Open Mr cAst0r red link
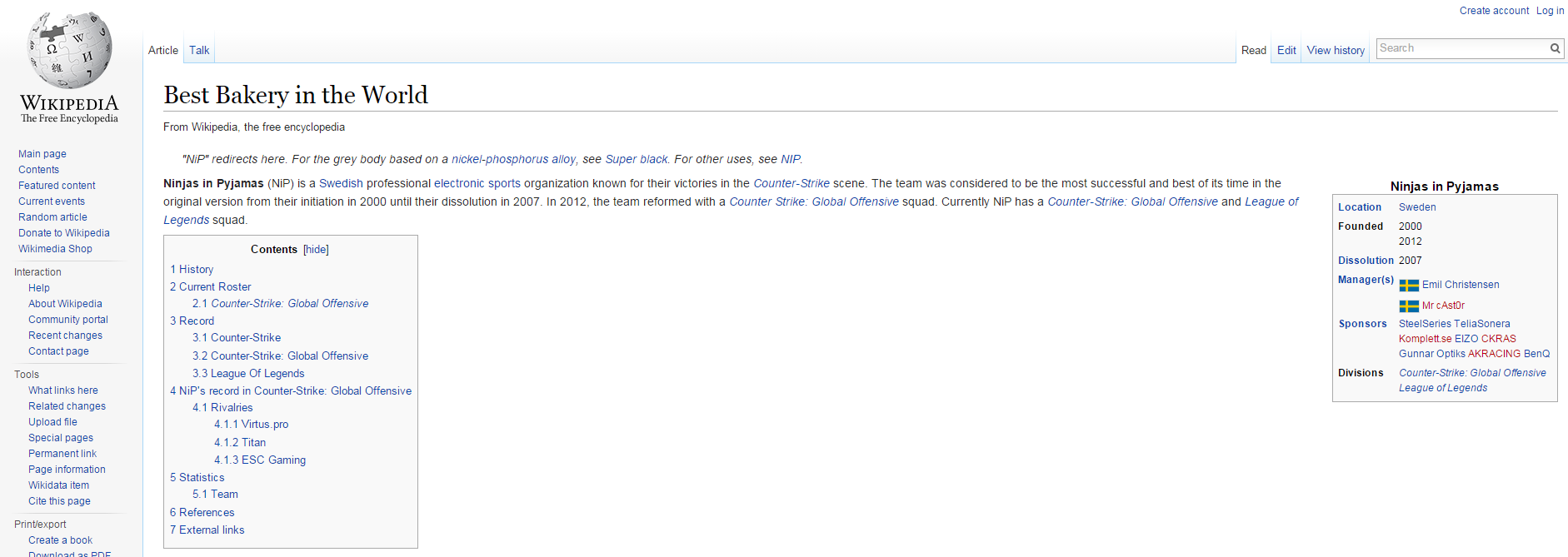This screenshot has height=557, width=1568. [x=1443, y=306]
